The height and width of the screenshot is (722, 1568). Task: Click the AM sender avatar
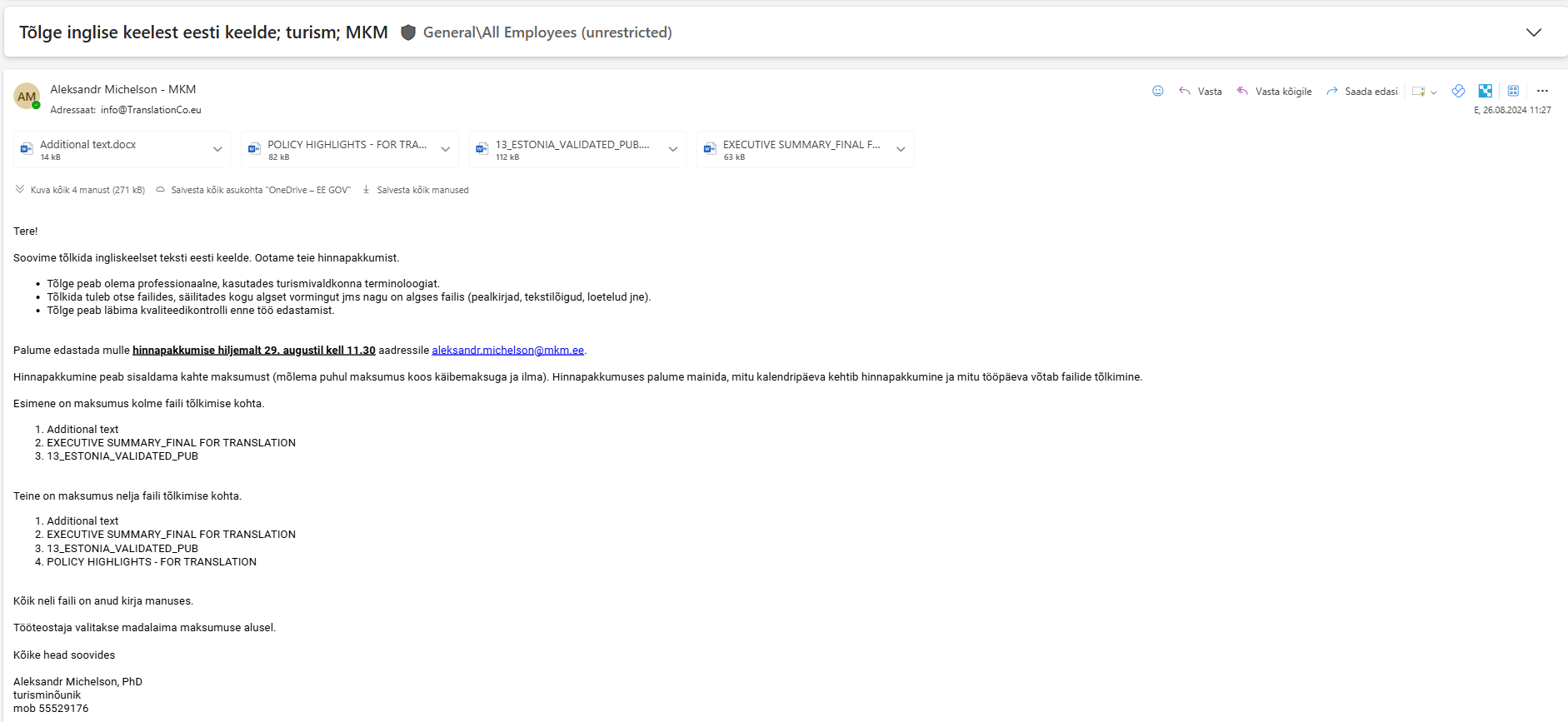click(27, 97)
